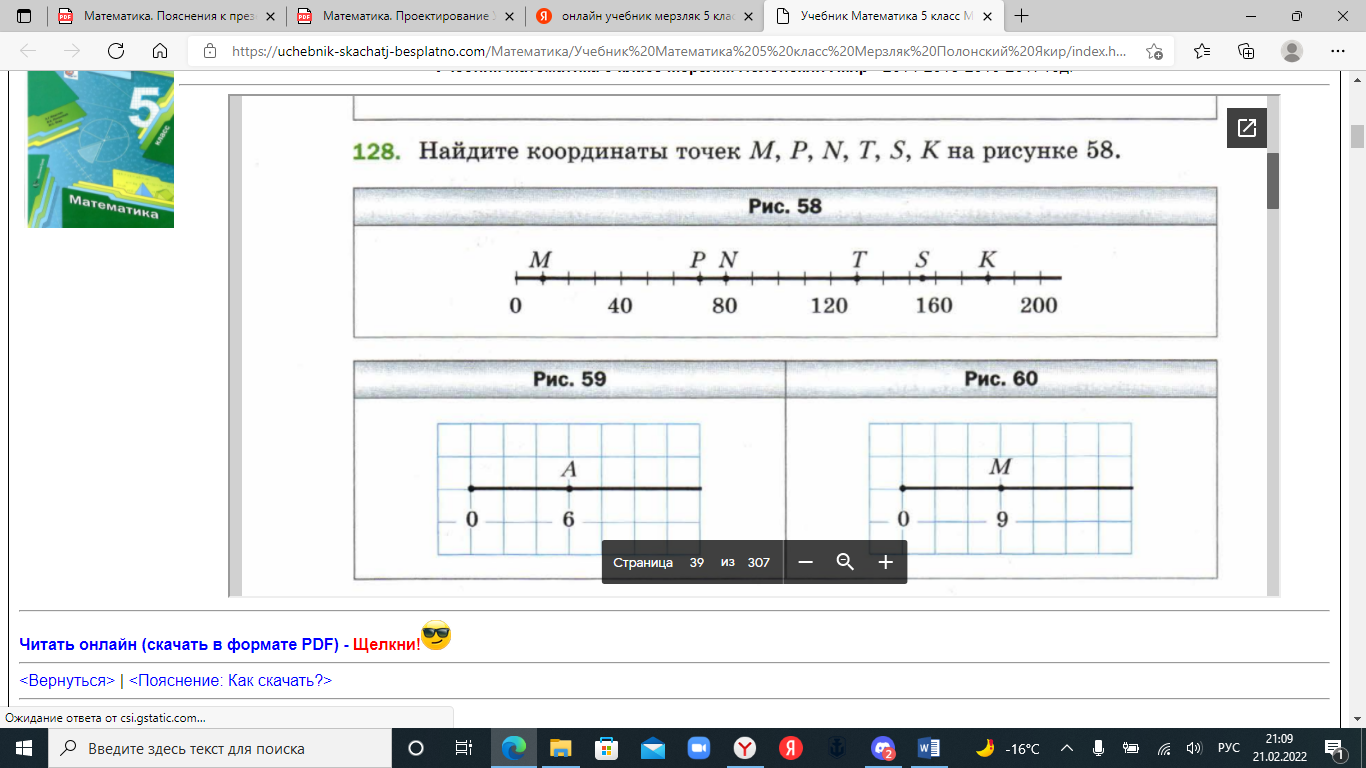Viewport: 1366px width, 768px height.
Task: Switch to 'Математика. Проектирование' tab
Action: [404, 16]
